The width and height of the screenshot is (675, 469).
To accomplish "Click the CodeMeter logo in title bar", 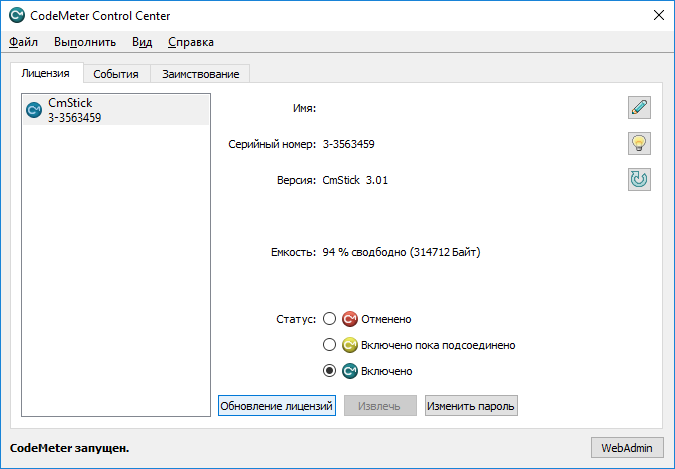I will coord(17,15).
